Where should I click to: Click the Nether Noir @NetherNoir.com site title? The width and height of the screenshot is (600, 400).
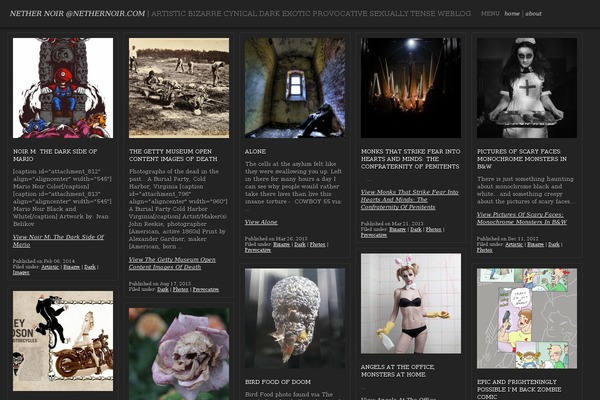click(77, 13)
